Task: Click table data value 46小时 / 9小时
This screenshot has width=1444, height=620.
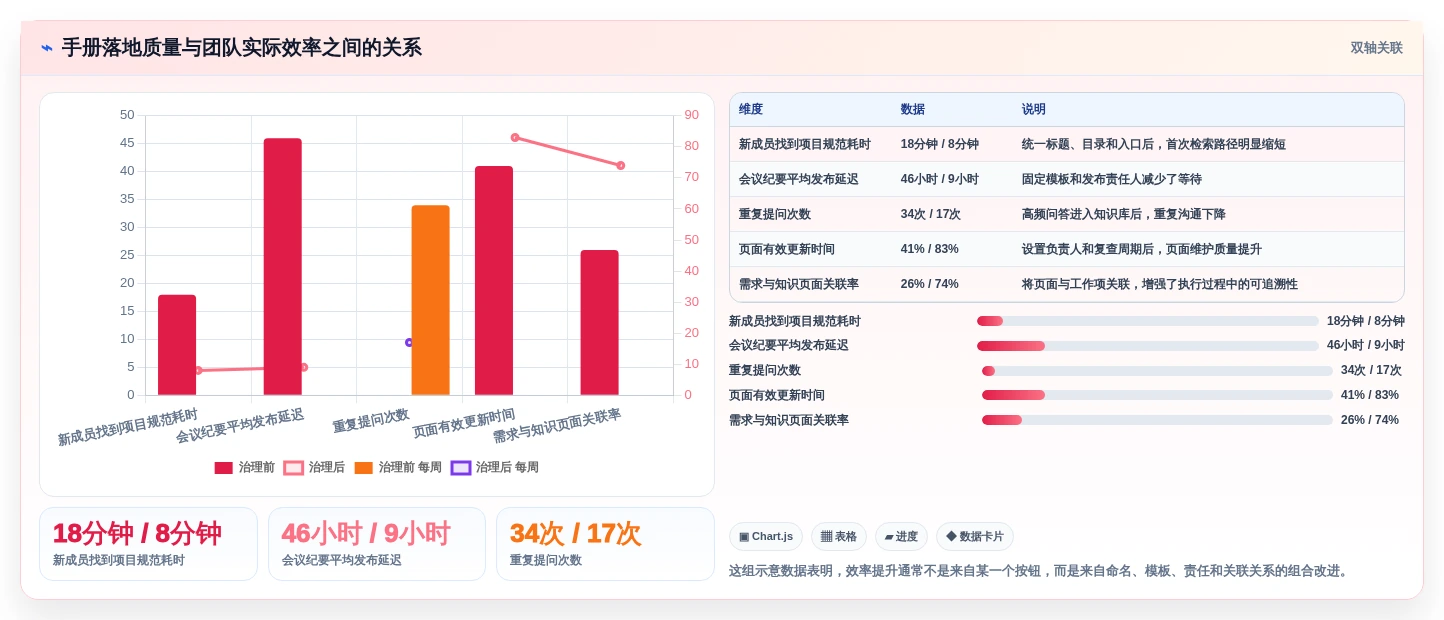Action: coord(940,180)
